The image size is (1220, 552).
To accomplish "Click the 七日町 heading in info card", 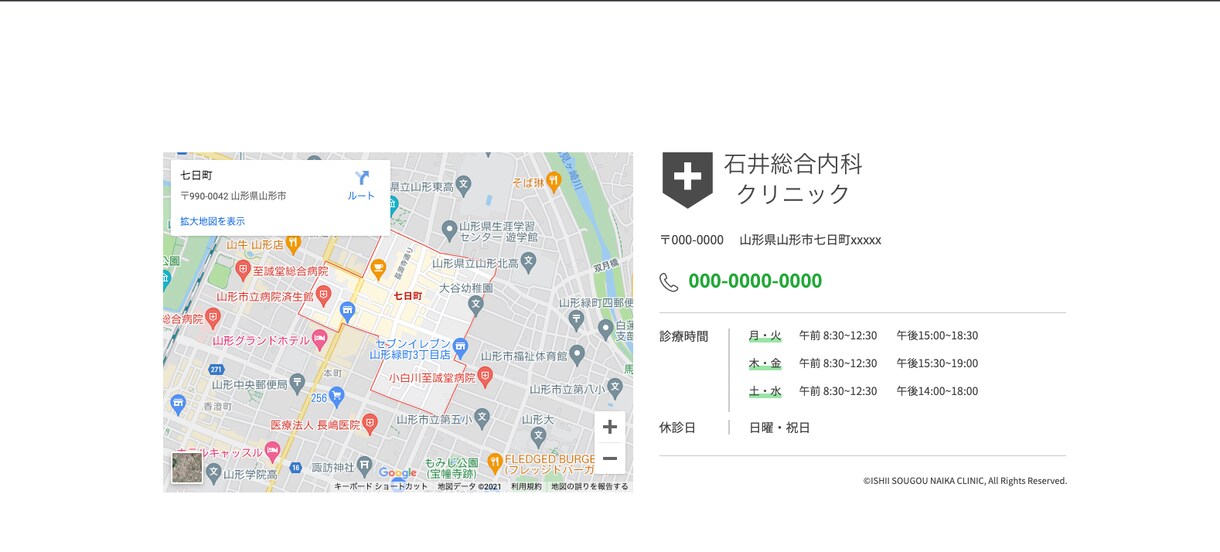I will [x=196, y=175].
